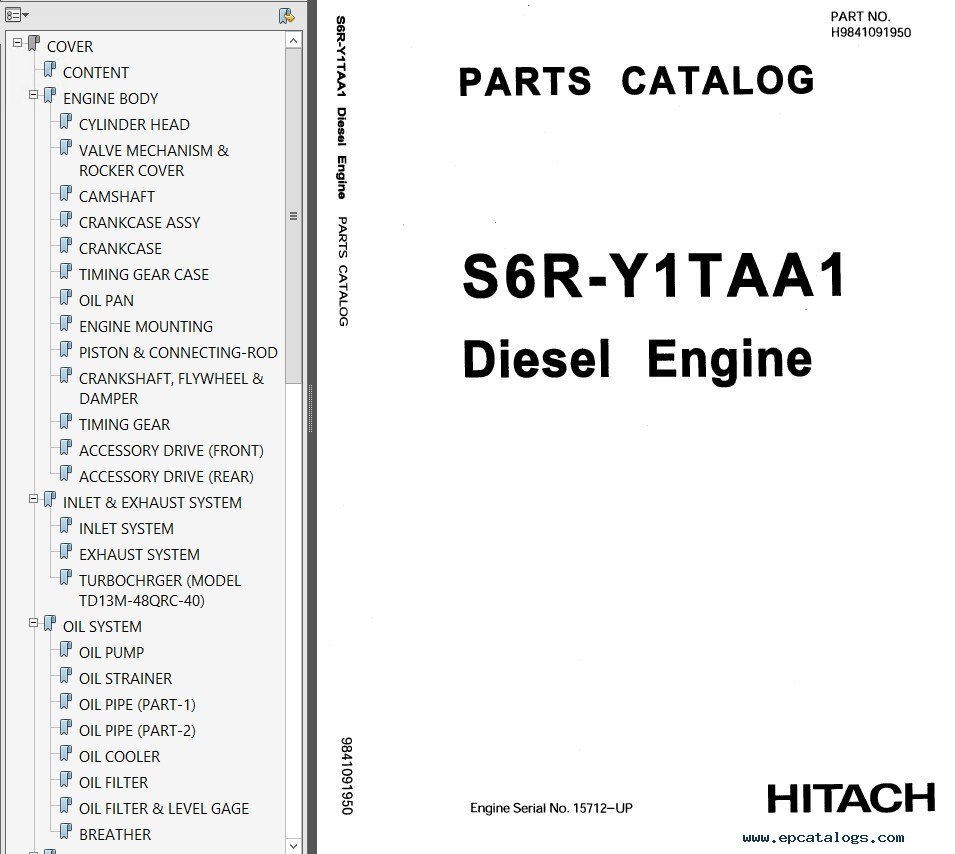Click the Engine Serial No. 15712-UP text
Viewport: 955px width, 854px height.
(x=551, y=808)
